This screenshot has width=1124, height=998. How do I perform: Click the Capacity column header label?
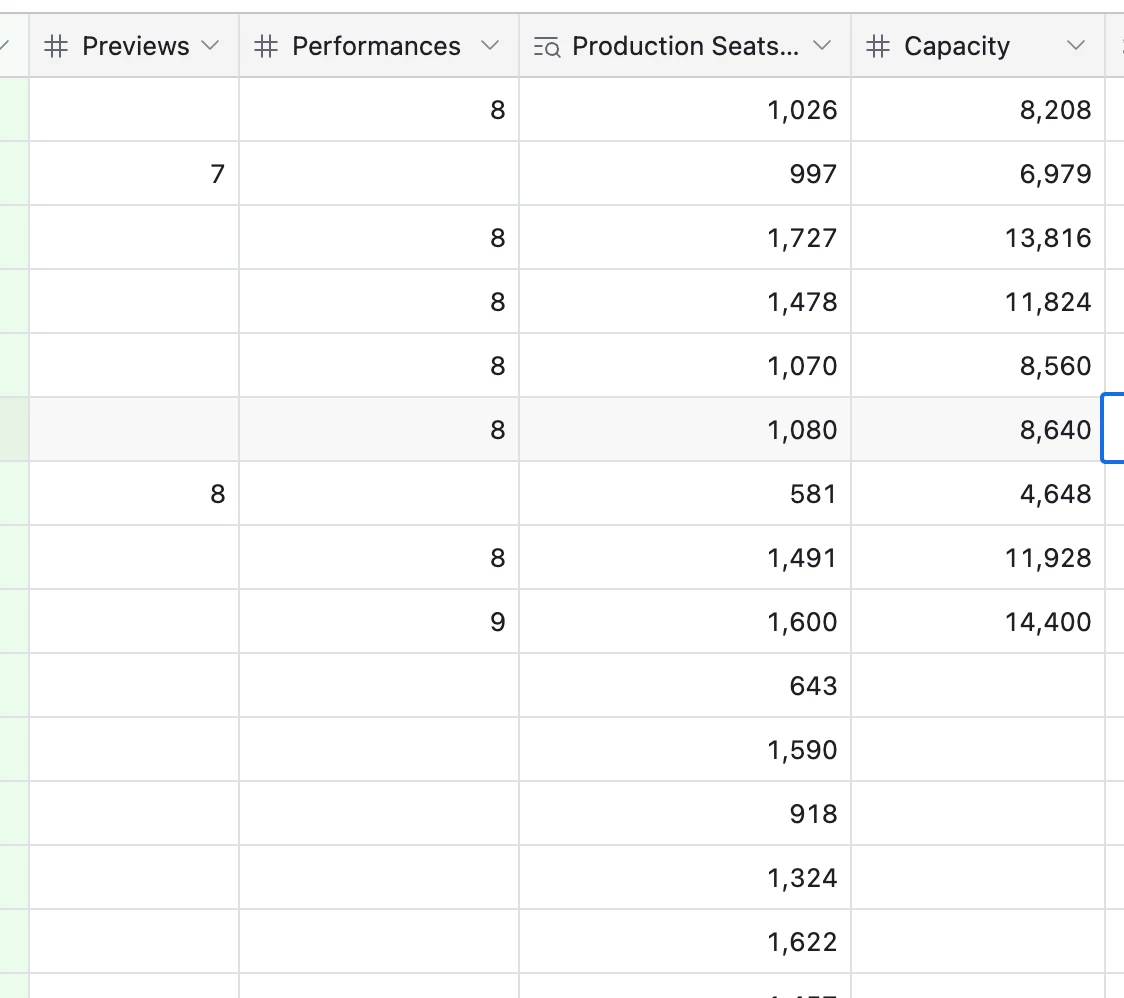957,46
